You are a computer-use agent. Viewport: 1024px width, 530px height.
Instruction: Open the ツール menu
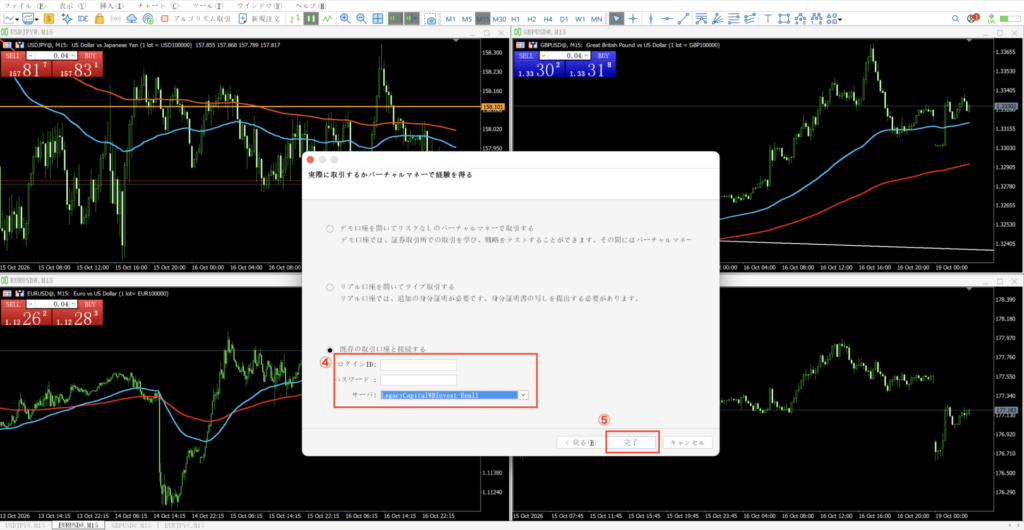[208, 5]
